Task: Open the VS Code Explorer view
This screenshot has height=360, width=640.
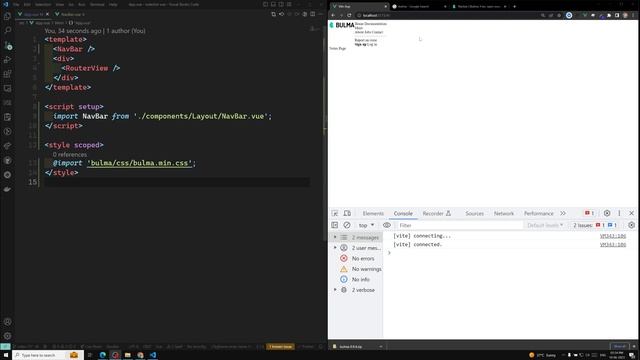Action: (7, 16)
